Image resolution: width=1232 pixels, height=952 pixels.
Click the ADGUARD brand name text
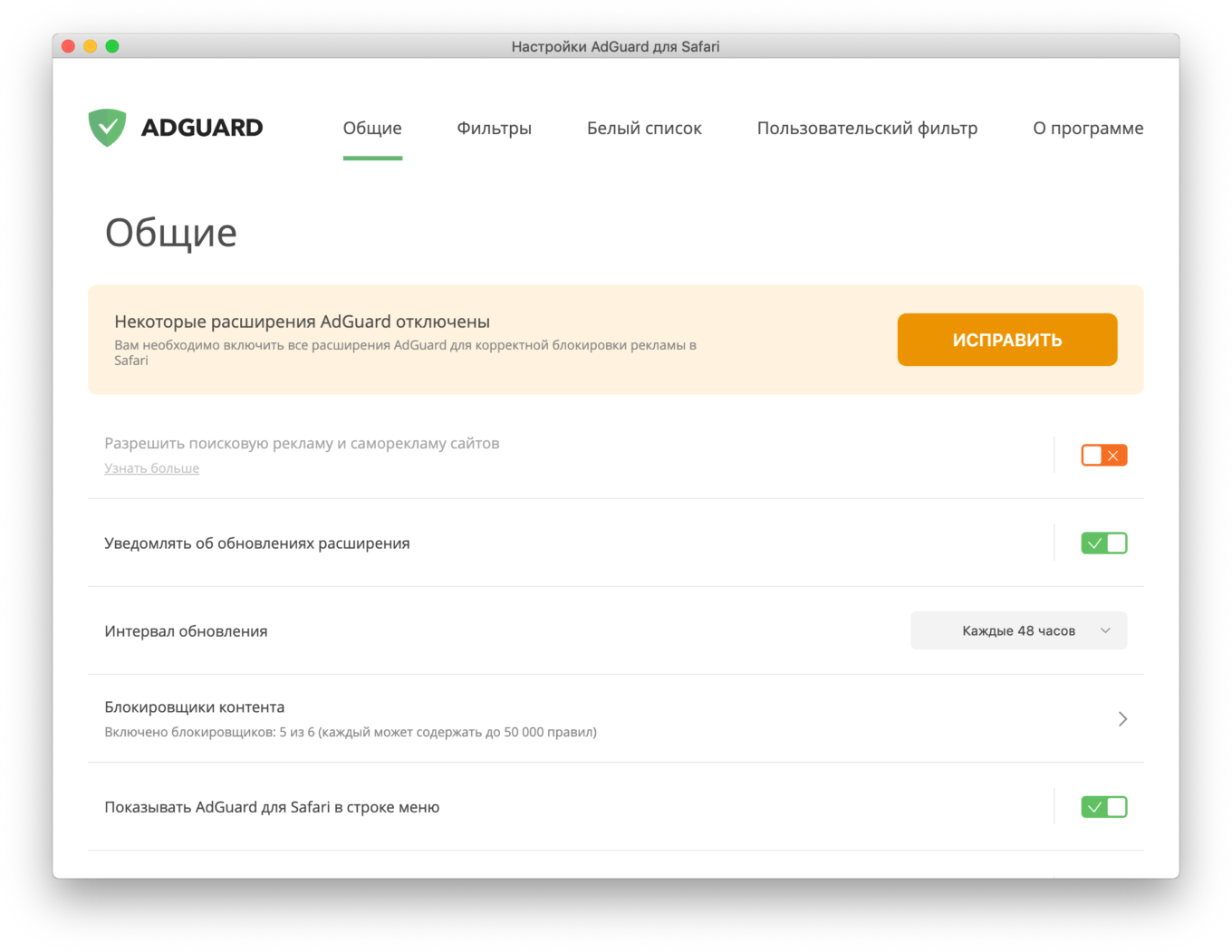tap(202, 128)
